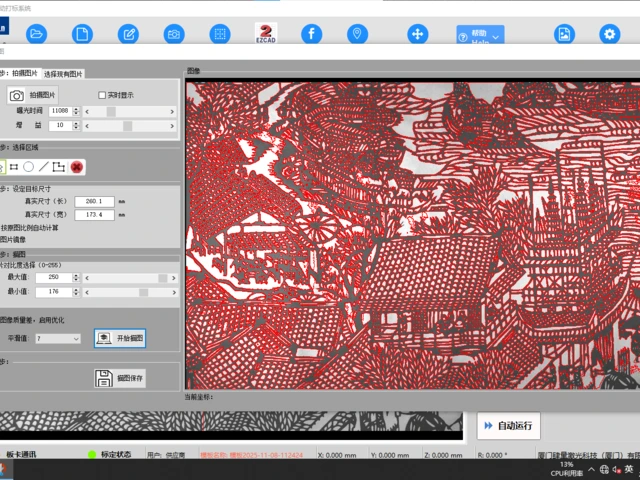Click the 真实尺寸(宽) field 173.4
The height and width of the screenshot is (480, 640).
click(x=94, y=215)
